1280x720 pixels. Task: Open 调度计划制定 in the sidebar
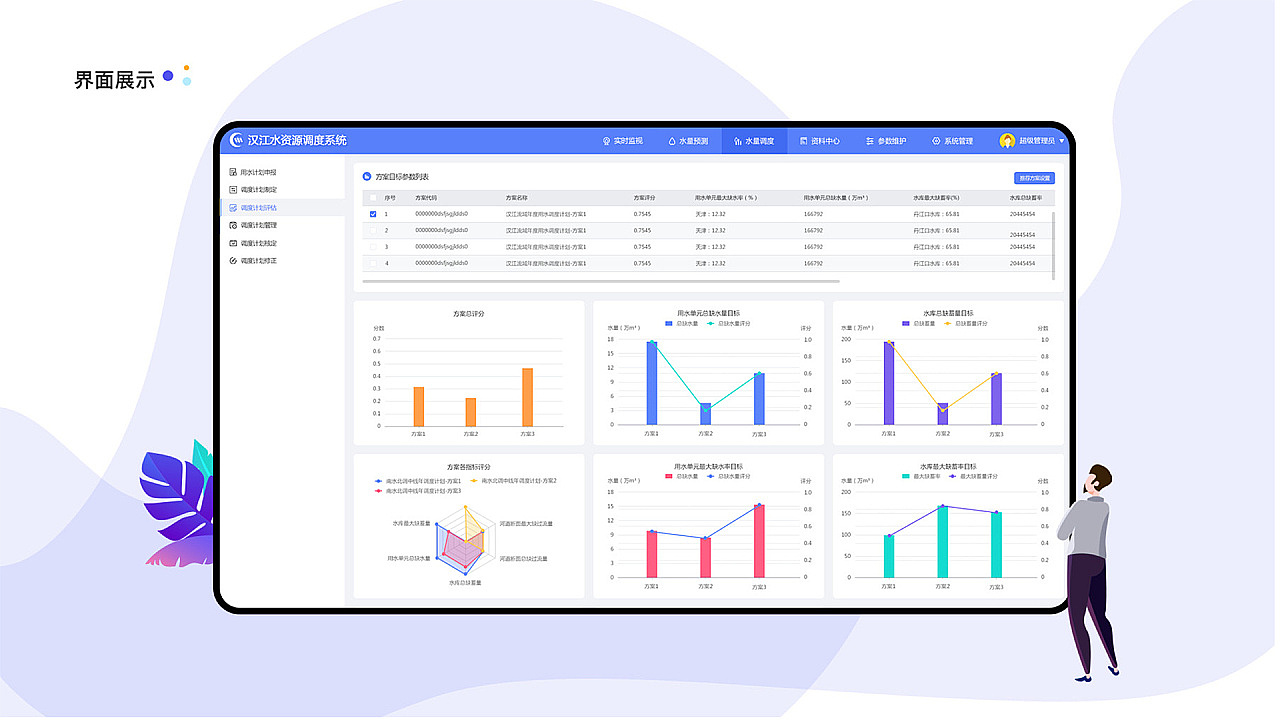253,190
